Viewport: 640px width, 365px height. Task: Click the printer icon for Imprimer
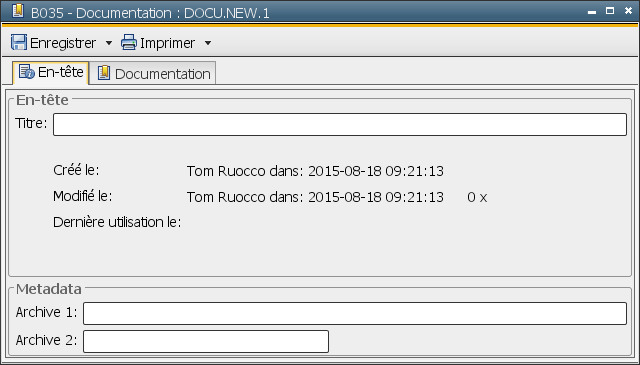[x=129, y=42]
